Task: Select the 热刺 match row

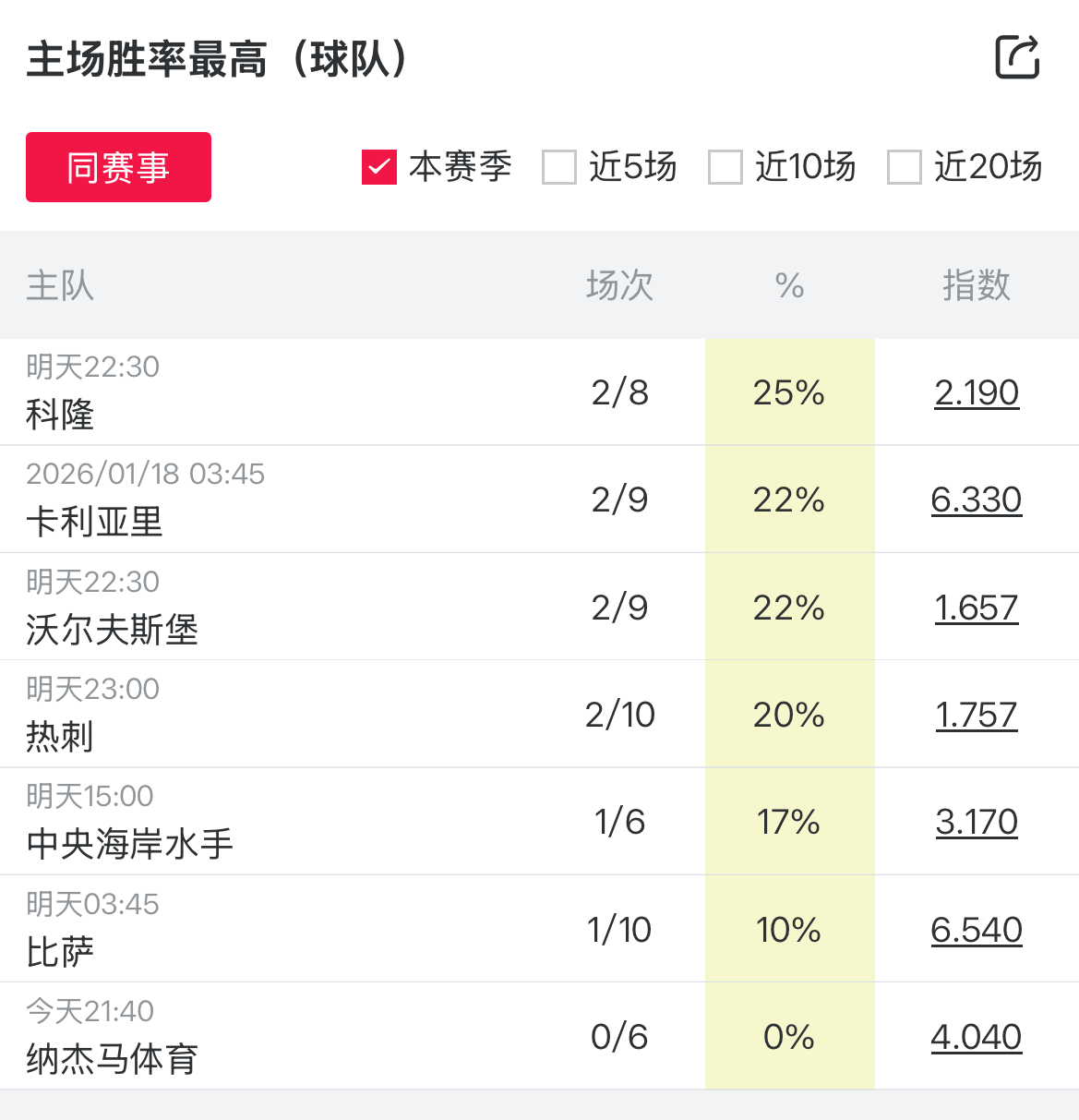Action: (x=61, y=736)
